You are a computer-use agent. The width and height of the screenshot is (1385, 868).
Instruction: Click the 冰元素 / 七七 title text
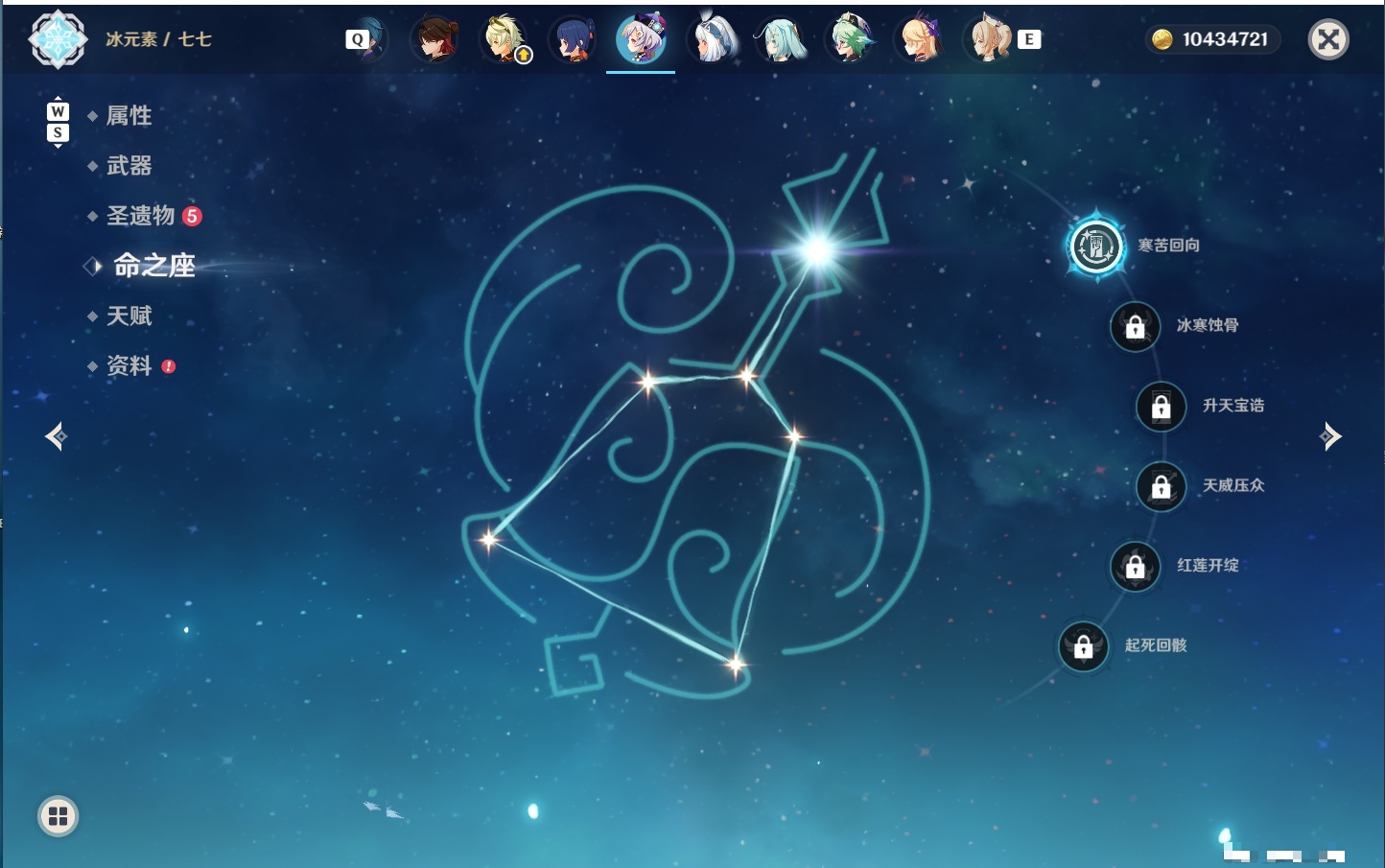tap(158, 39)
